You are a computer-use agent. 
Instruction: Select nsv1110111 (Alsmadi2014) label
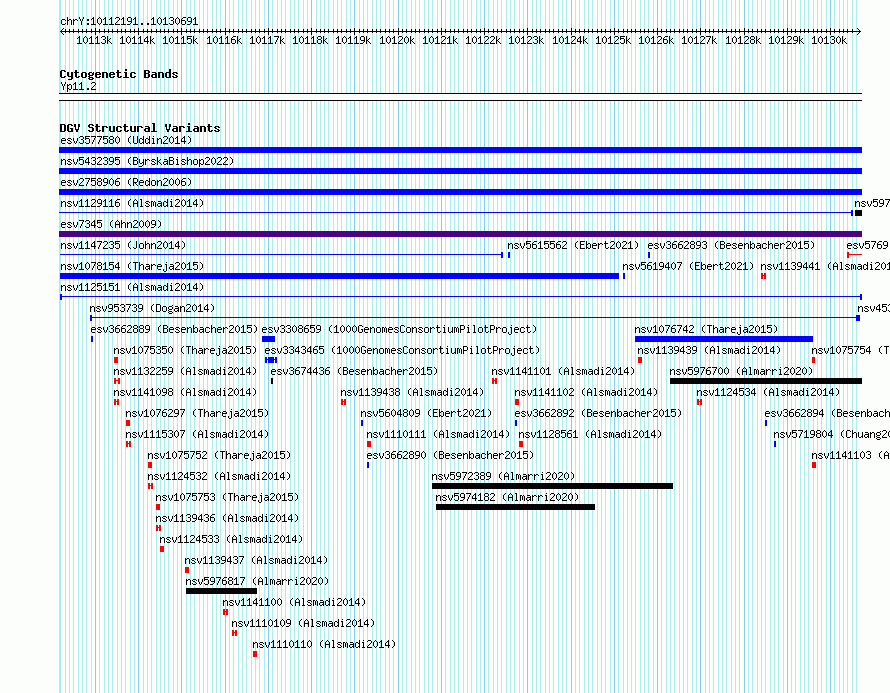pyautogui.click(x=438, y=434)
